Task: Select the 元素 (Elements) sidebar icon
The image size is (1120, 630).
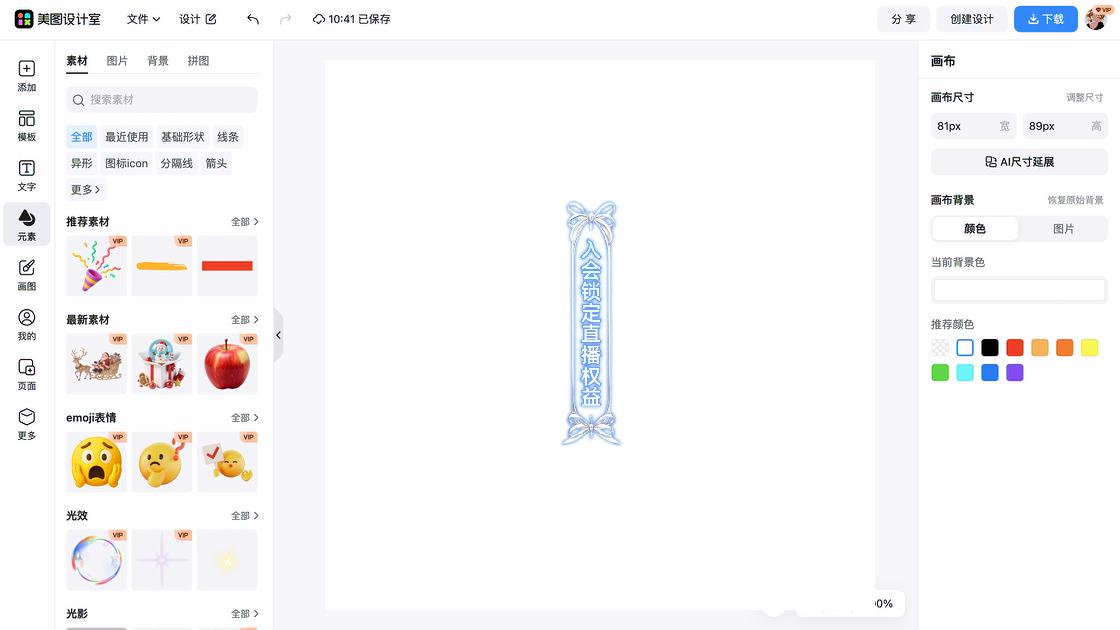Action: [x=26, y=224]
